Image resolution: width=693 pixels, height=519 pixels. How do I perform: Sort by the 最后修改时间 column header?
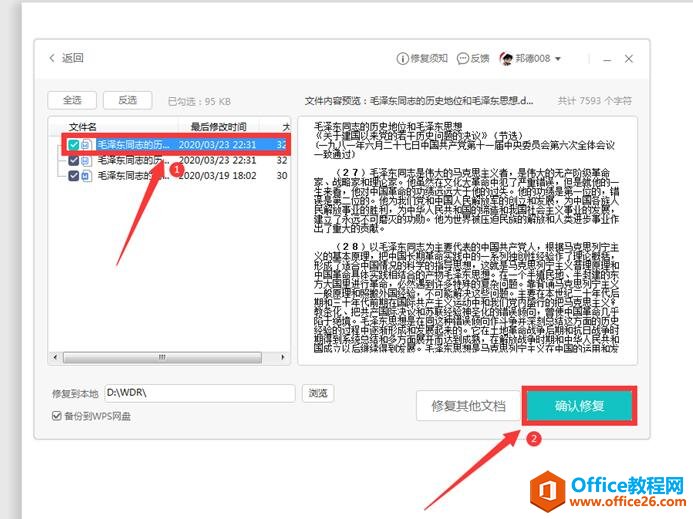click(218, 127)
